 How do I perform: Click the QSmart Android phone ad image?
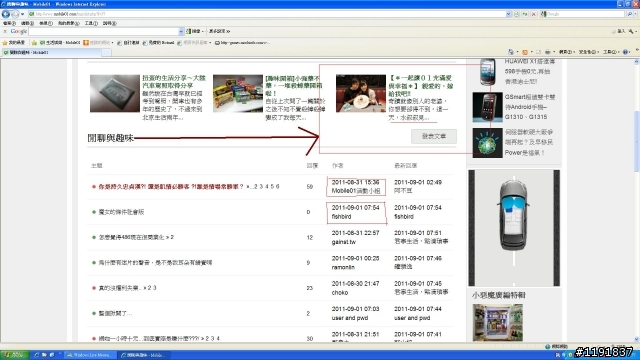coord(487,107)
